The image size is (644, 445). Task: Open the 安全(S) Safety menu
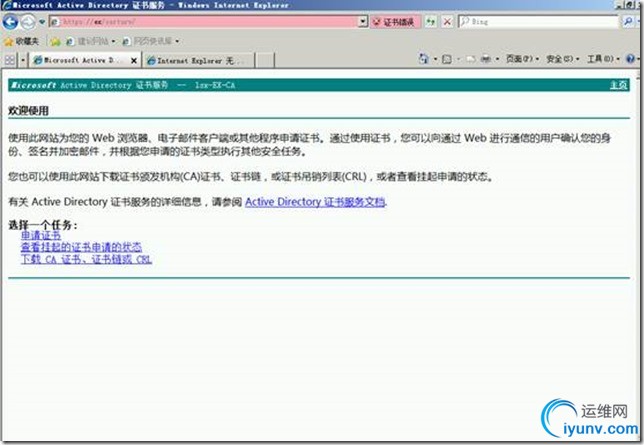pyautogui.click(x=562, y=59)
